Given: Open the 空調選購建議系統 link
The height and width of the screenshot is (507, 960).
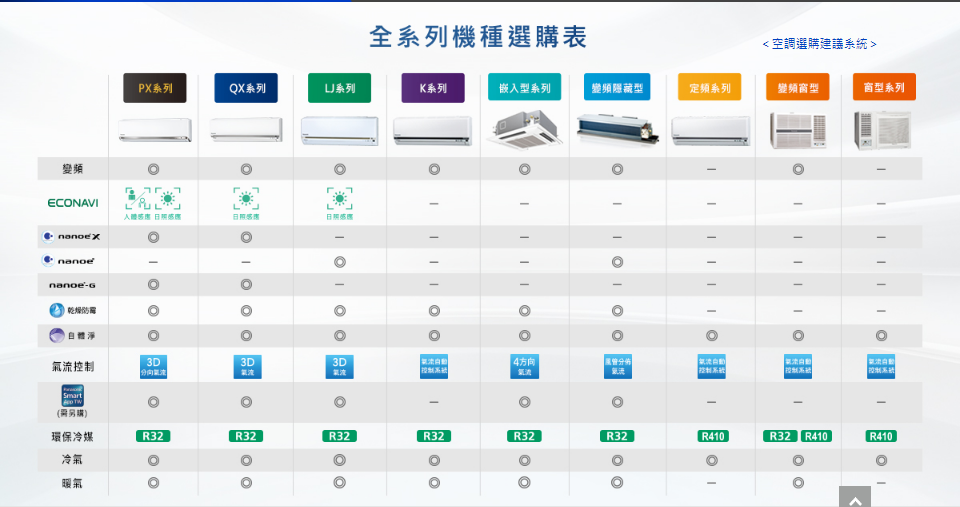Looking at the screenshot, I should pyautogui.click(x=819, y=44).
